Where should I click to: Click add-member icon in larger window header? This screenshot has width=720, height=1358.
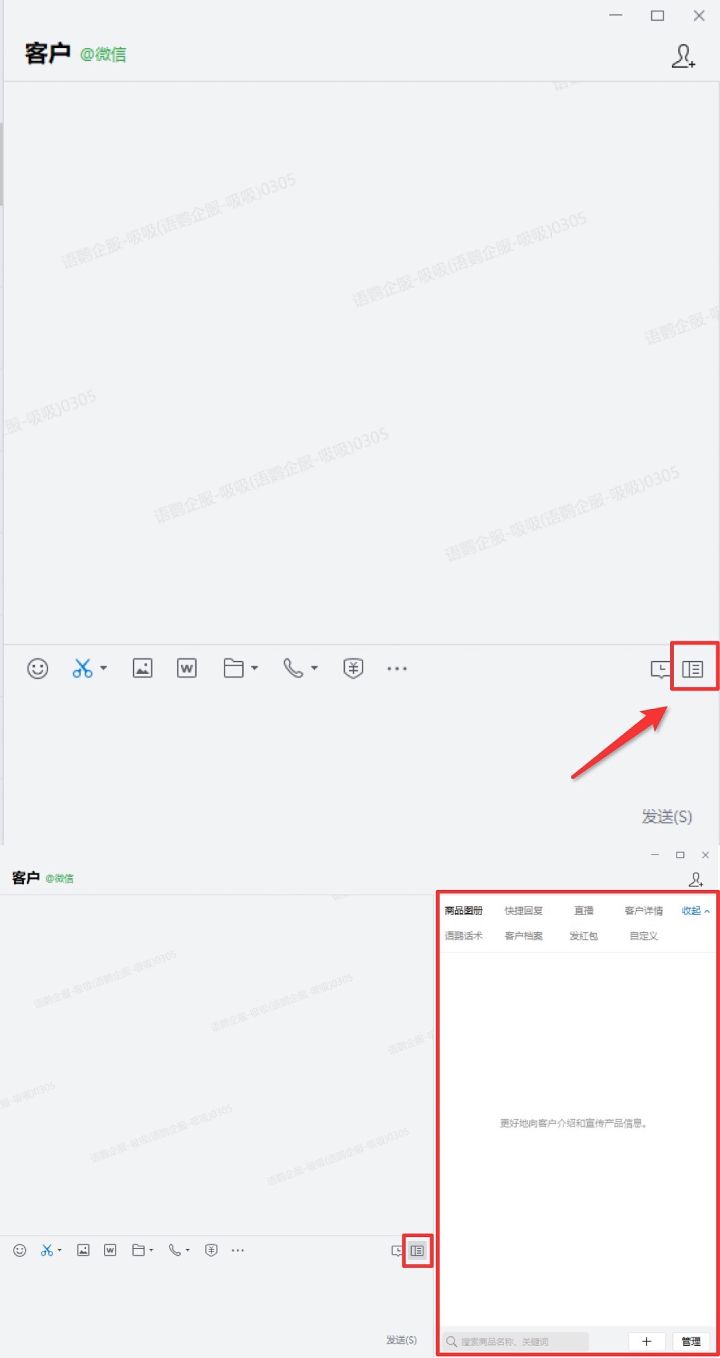point(683,56)
